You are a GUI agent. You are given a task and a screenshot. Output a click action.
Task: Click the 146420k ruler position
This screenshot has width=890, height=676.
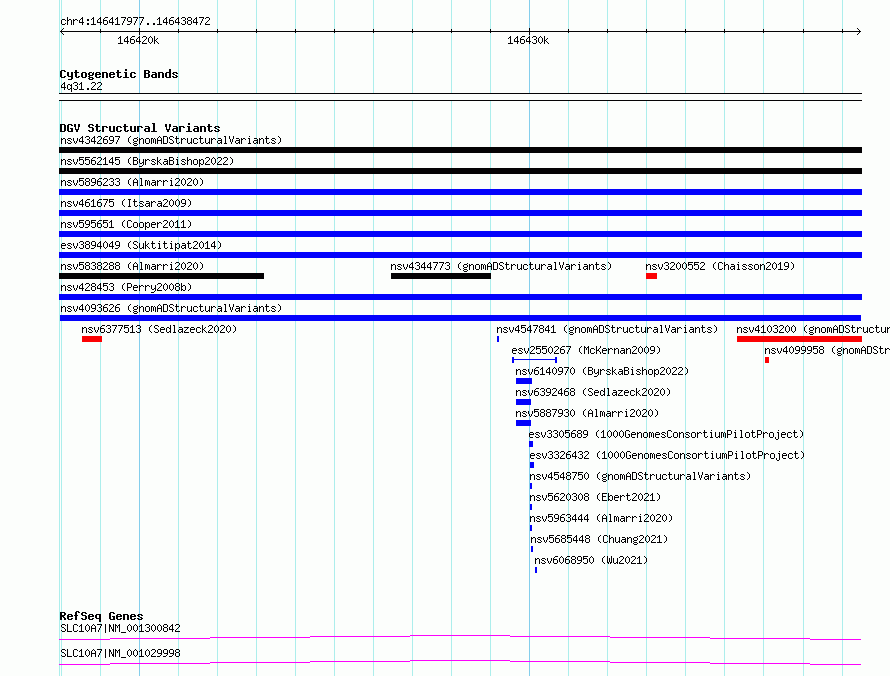point(138,40)
